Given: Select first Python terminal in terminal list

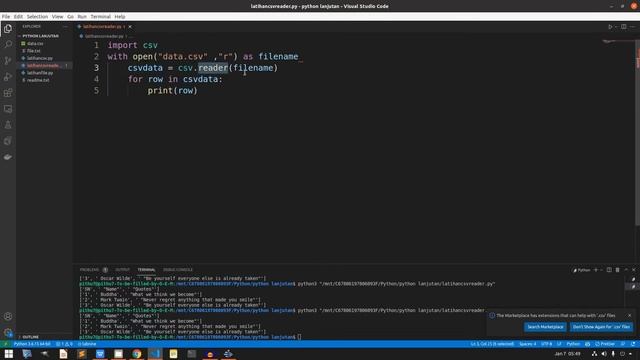Looking at the screenshot, I should (x=633, y=279).
